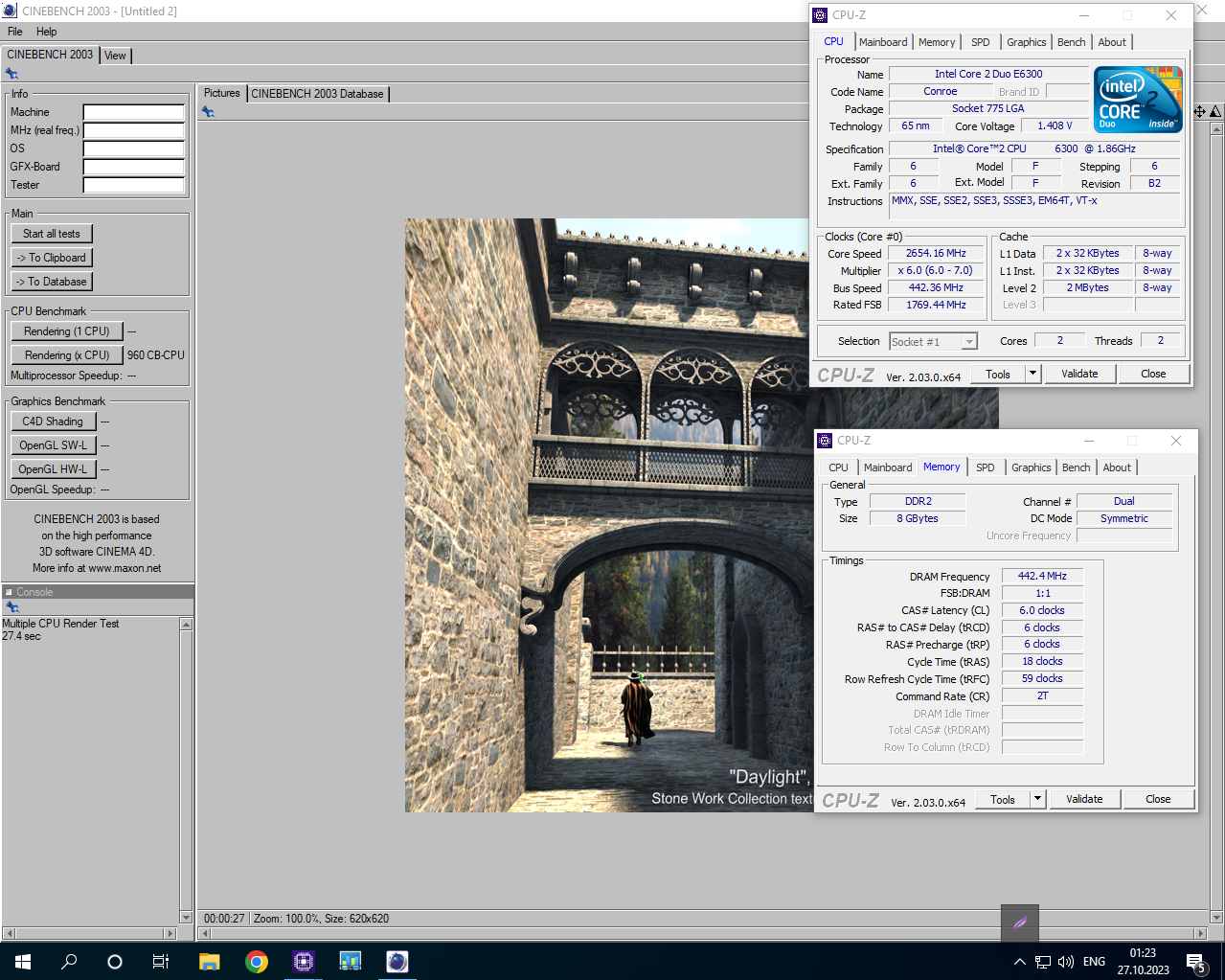This screenshot has width=1225, height=980.
Task: Launch Google Chrome from taskbar
Action: pyautogui.click(x=257, y=961)
